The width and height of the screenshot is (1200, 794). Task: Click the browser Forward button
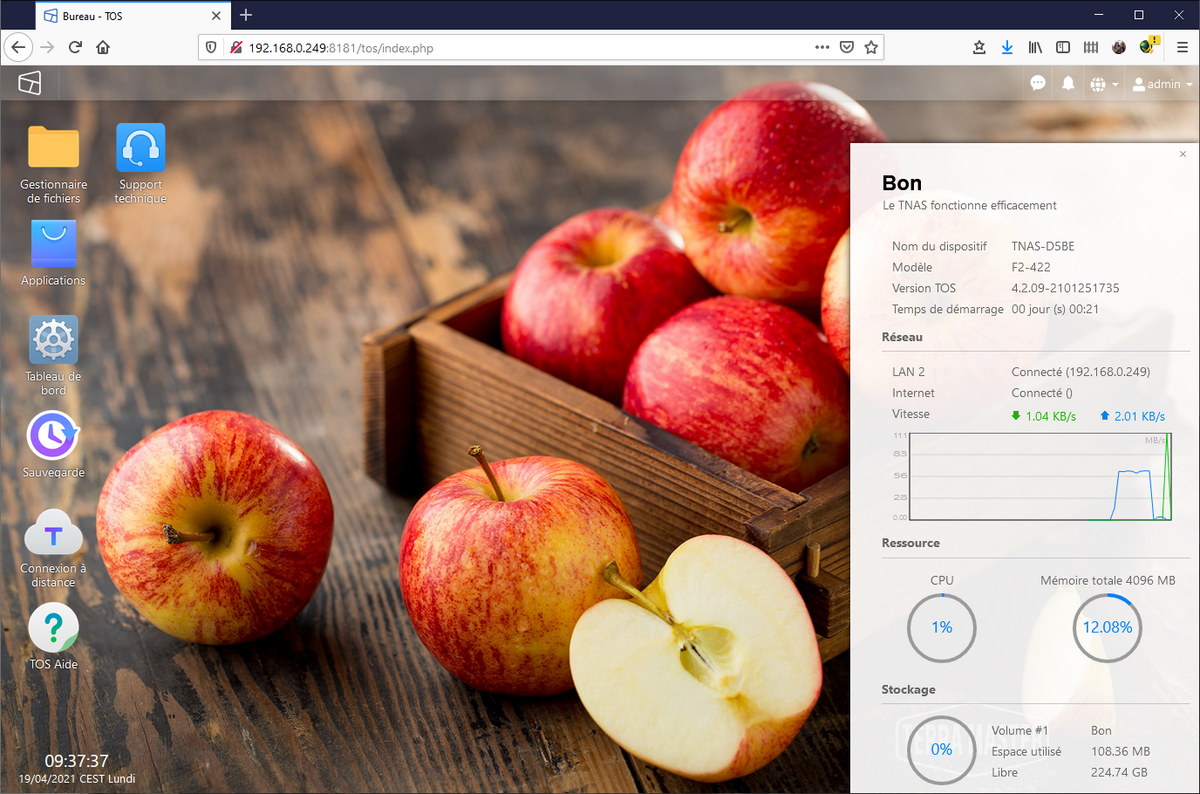(47, 47)
